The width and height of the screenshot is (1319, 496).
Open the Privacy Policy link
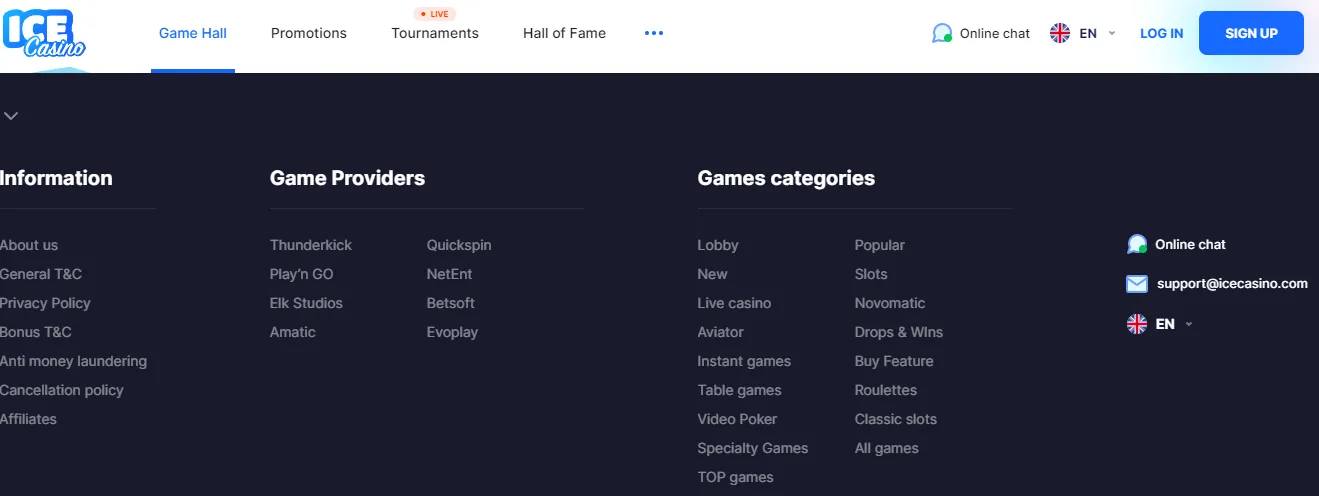tap(45, 303)
